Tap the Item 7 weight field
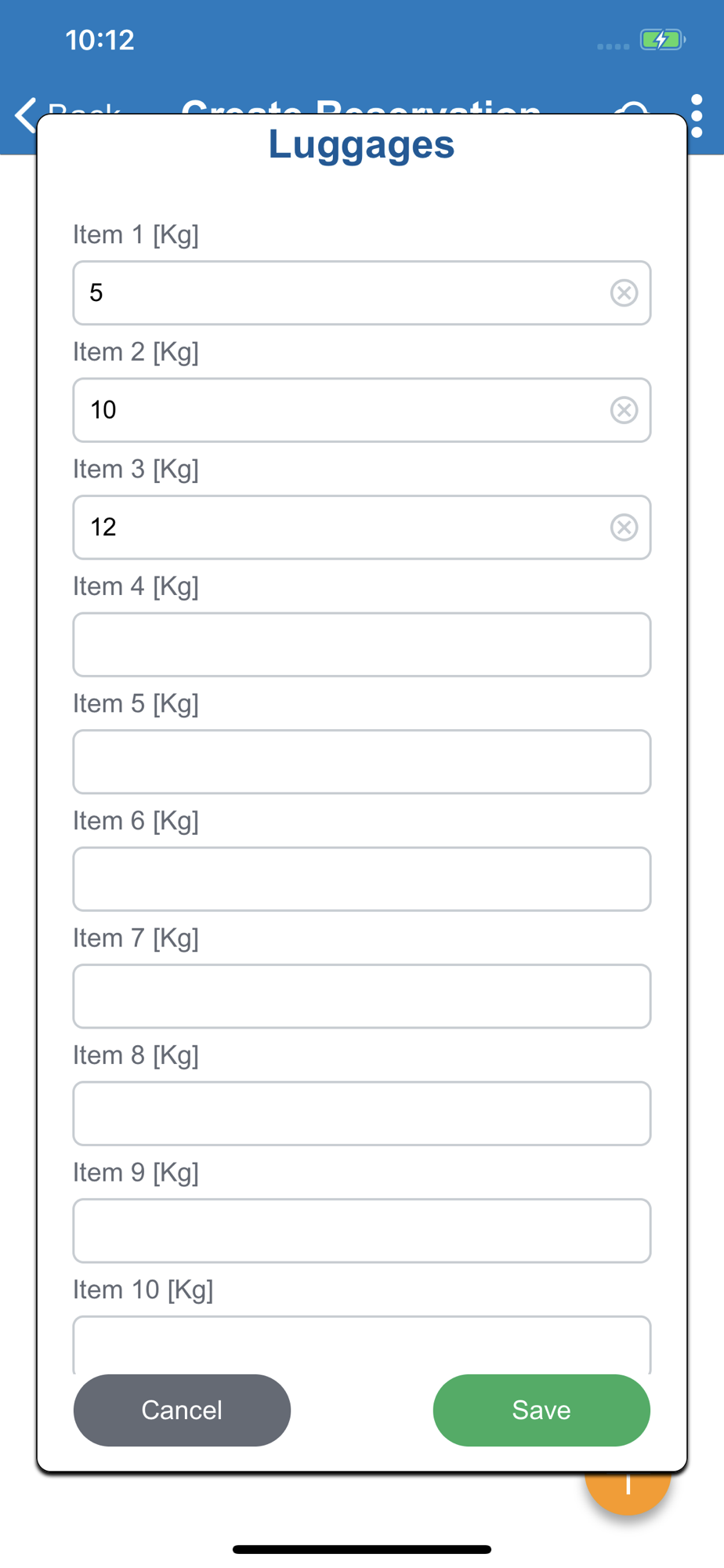The image size is (724, 1568). point(361,996)
